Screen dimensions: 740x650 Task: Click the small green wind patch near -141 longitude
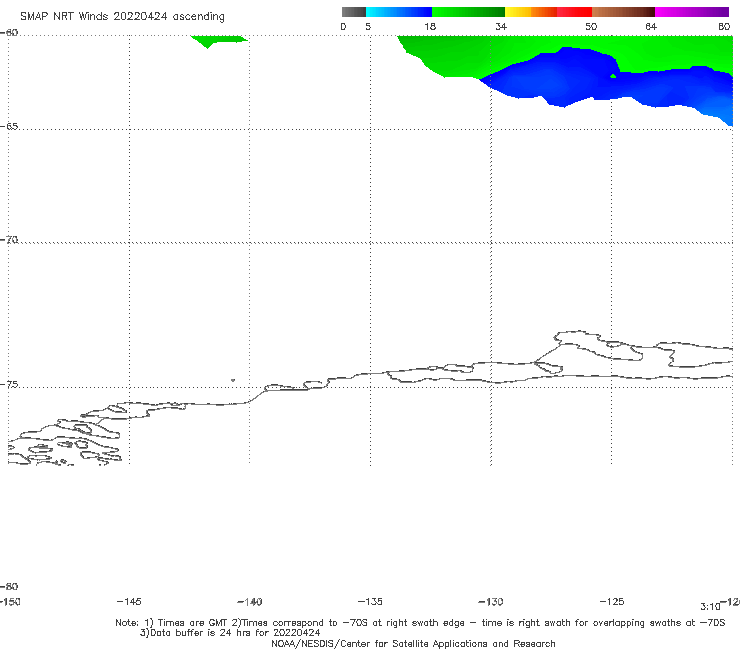218,41
